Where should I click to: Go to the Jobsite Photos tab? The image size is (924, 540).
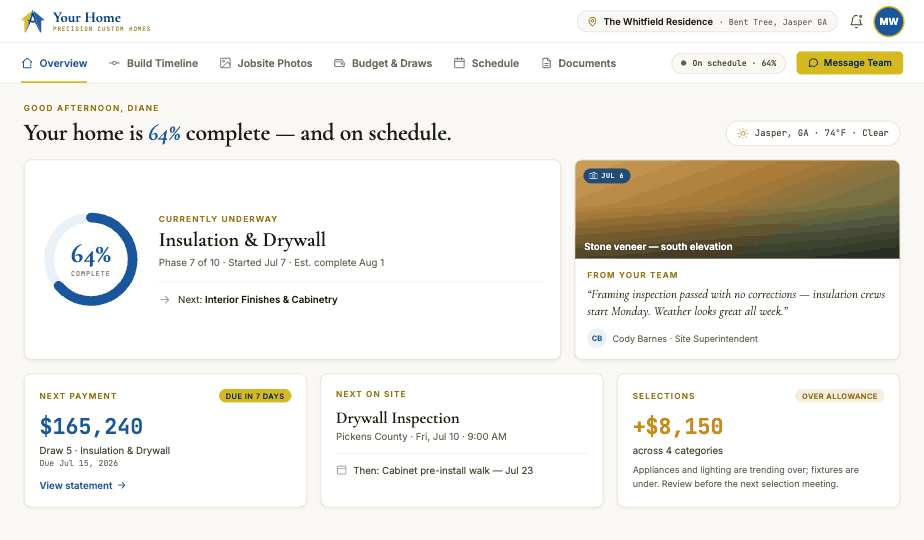(x=266, y=63)
